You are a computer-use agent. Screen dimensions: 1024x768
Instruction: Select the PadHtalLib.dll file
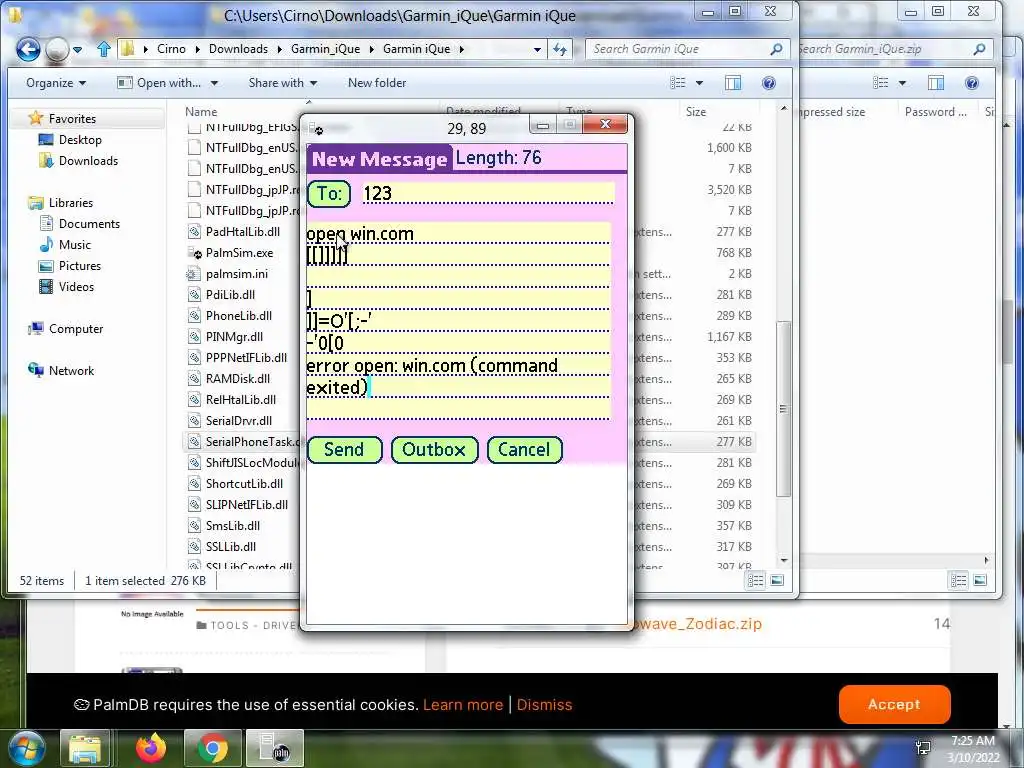coord(242,232)
